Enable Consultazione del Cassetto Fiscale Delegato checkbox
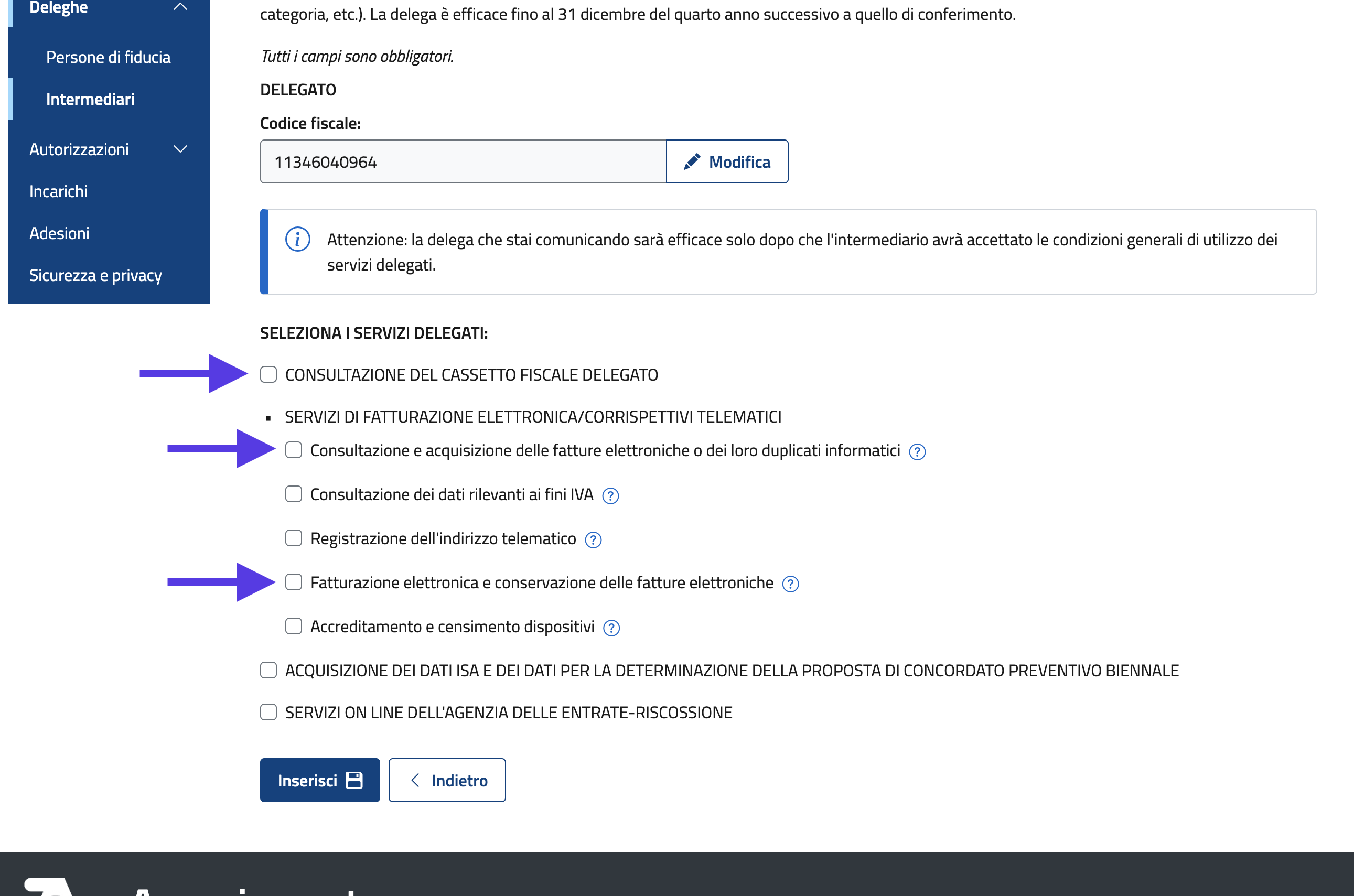 pyautogui.click(x=268, y=375)
